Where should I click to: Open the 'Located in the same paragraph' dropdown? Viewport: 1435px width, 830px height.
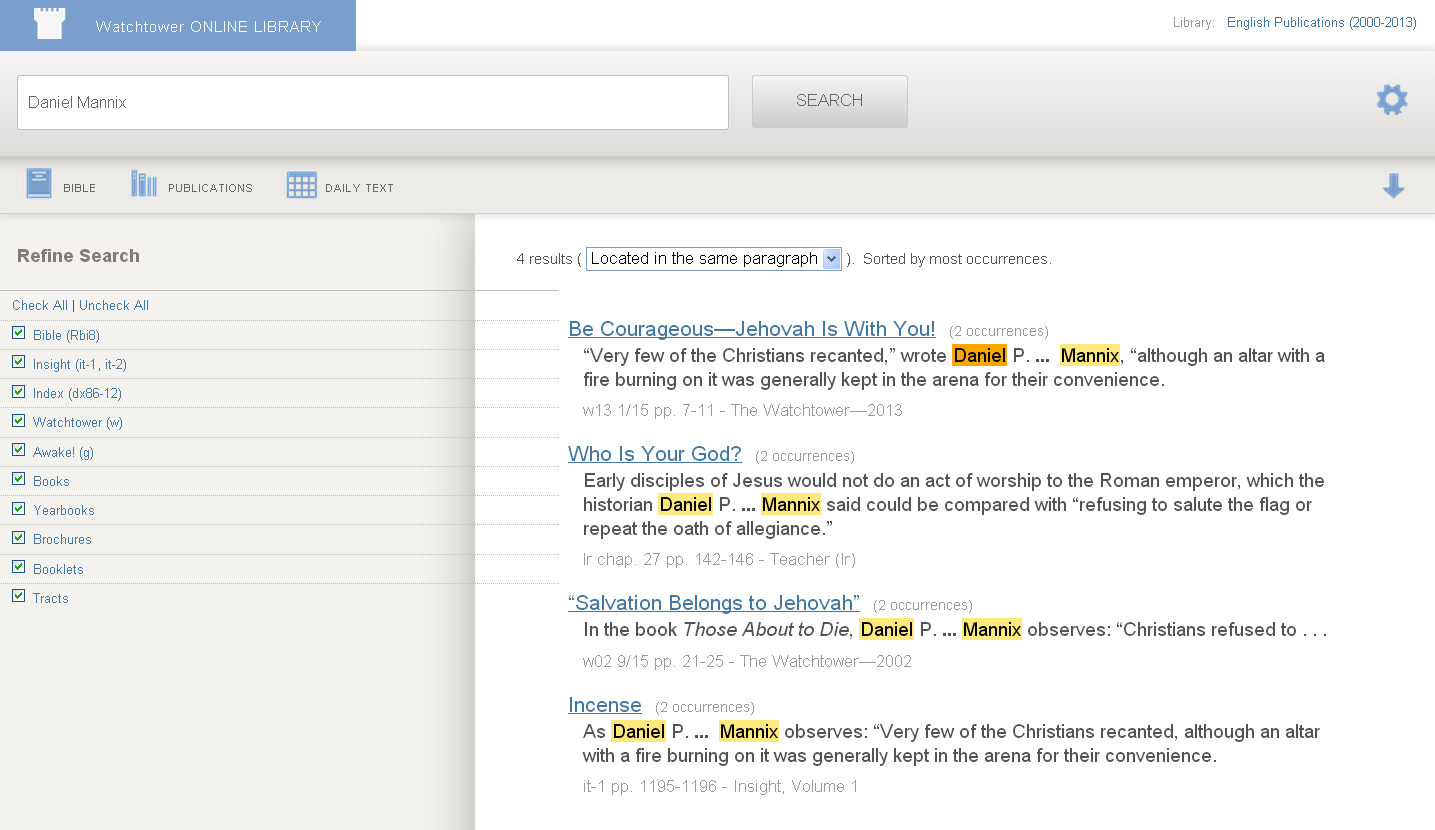713,259
